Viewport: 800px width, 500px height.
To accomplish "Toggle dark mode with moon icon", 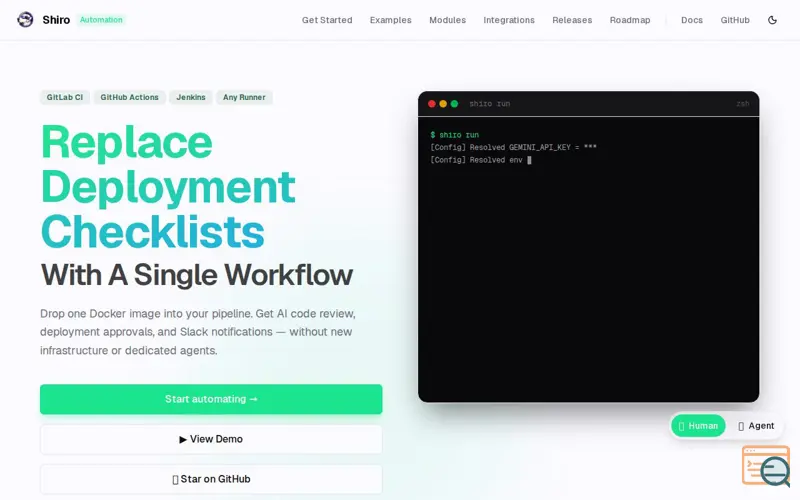I will [x=772, y=20].
